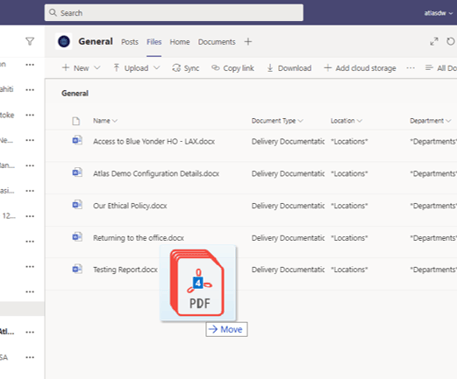Screen dimensions: 457x379
Task: Open more options for sidebar item 'SA'
Action: 30,357
